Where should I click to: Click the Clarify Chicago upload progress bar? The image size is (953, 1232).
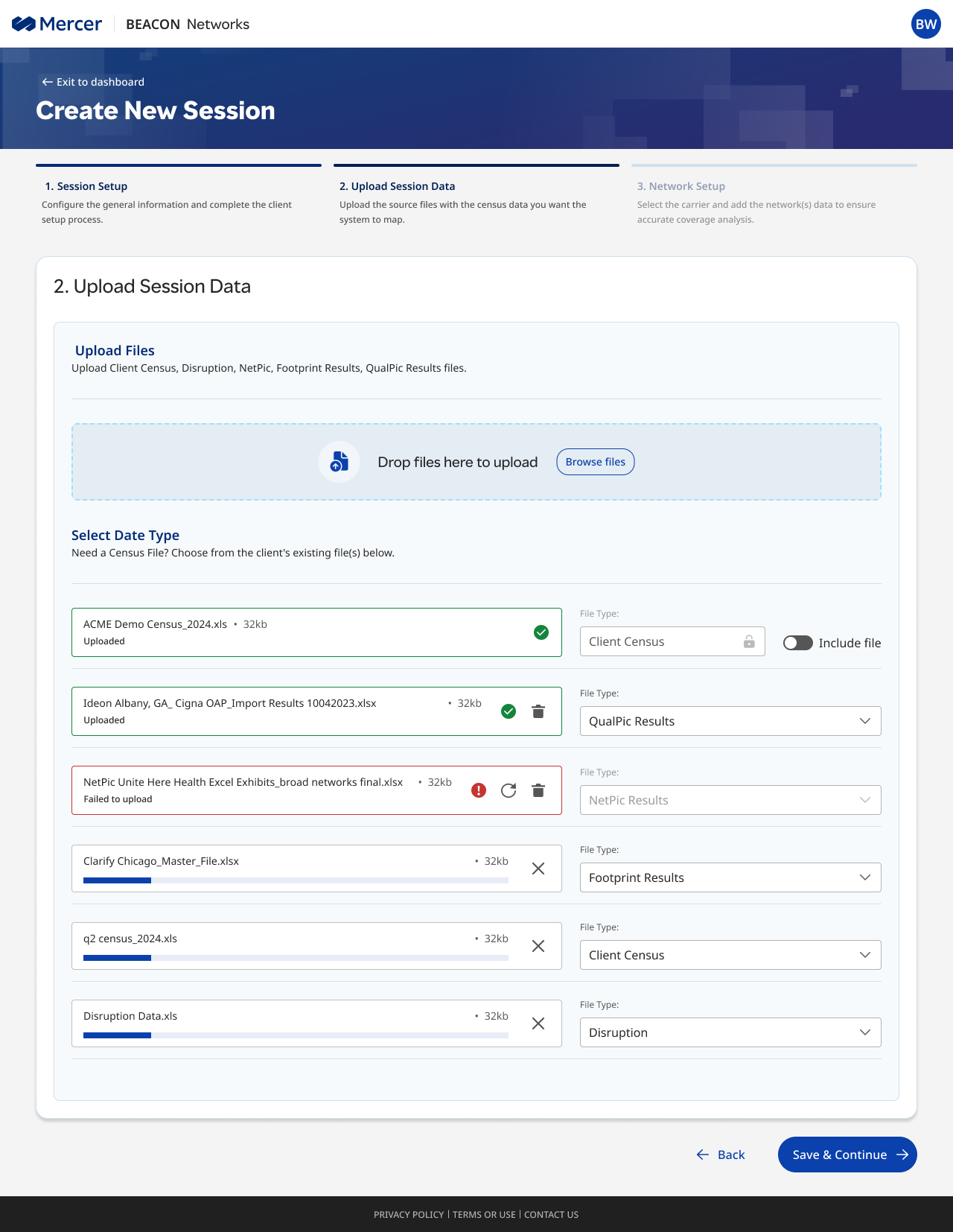coord(296,880)
